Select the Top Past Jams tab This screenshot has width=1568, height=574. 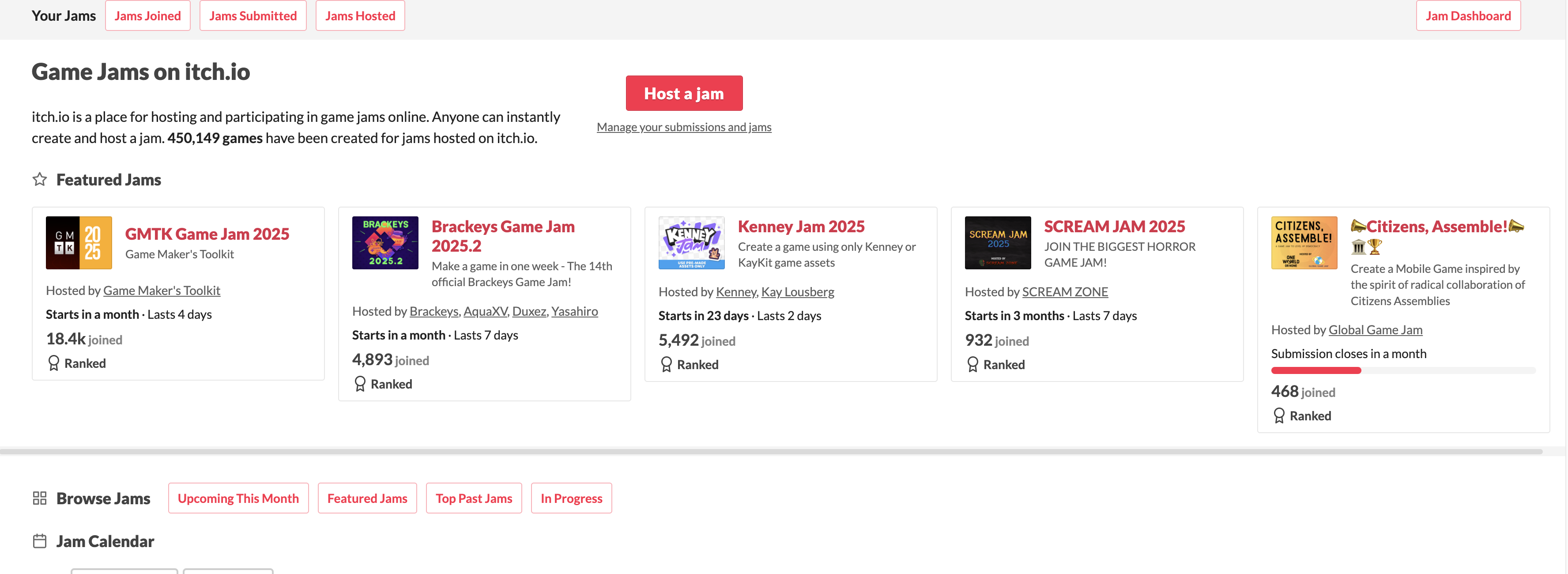pos(474,498)
